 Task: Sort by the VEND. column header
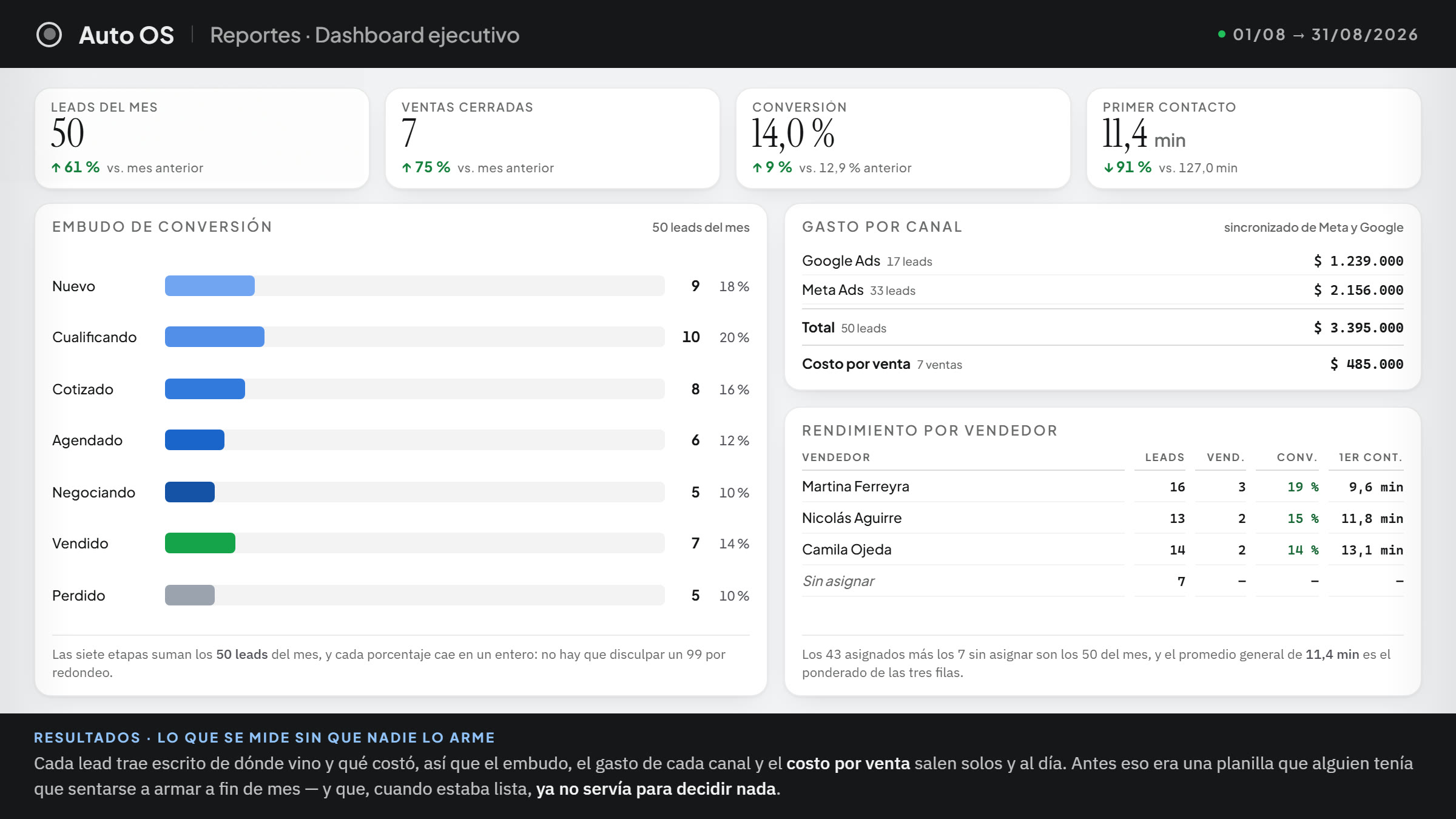click(1225, 457)
